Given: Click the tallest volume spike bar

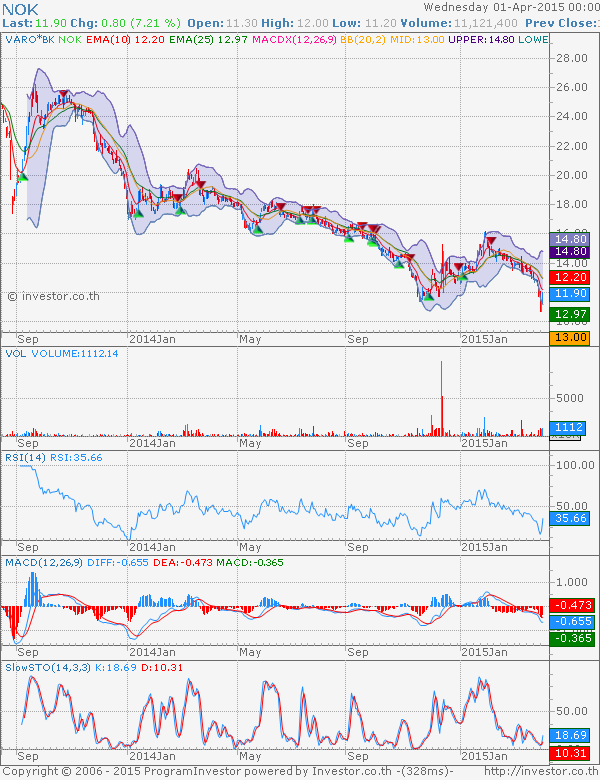Looking at the screenshot, I should (441, 398).
